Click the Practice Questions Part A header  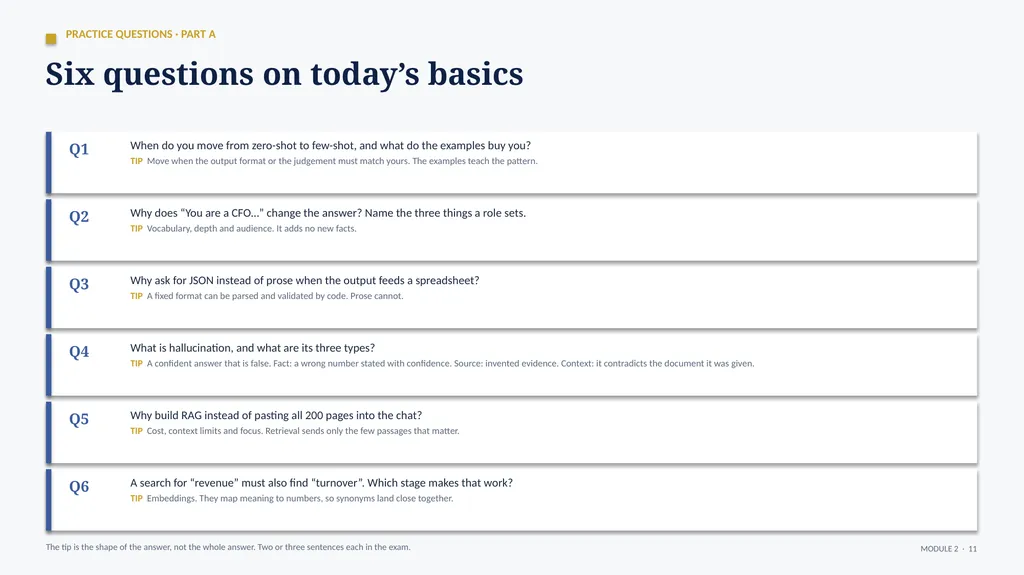(x=140, y=34)
